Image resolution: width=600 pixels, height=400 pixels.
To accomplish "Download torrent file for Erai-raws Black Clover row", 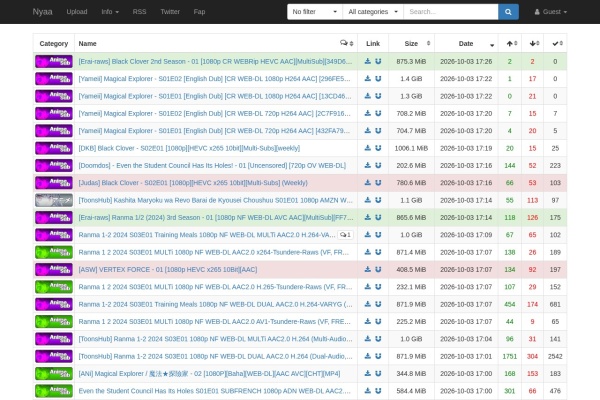I will [368, 61].
